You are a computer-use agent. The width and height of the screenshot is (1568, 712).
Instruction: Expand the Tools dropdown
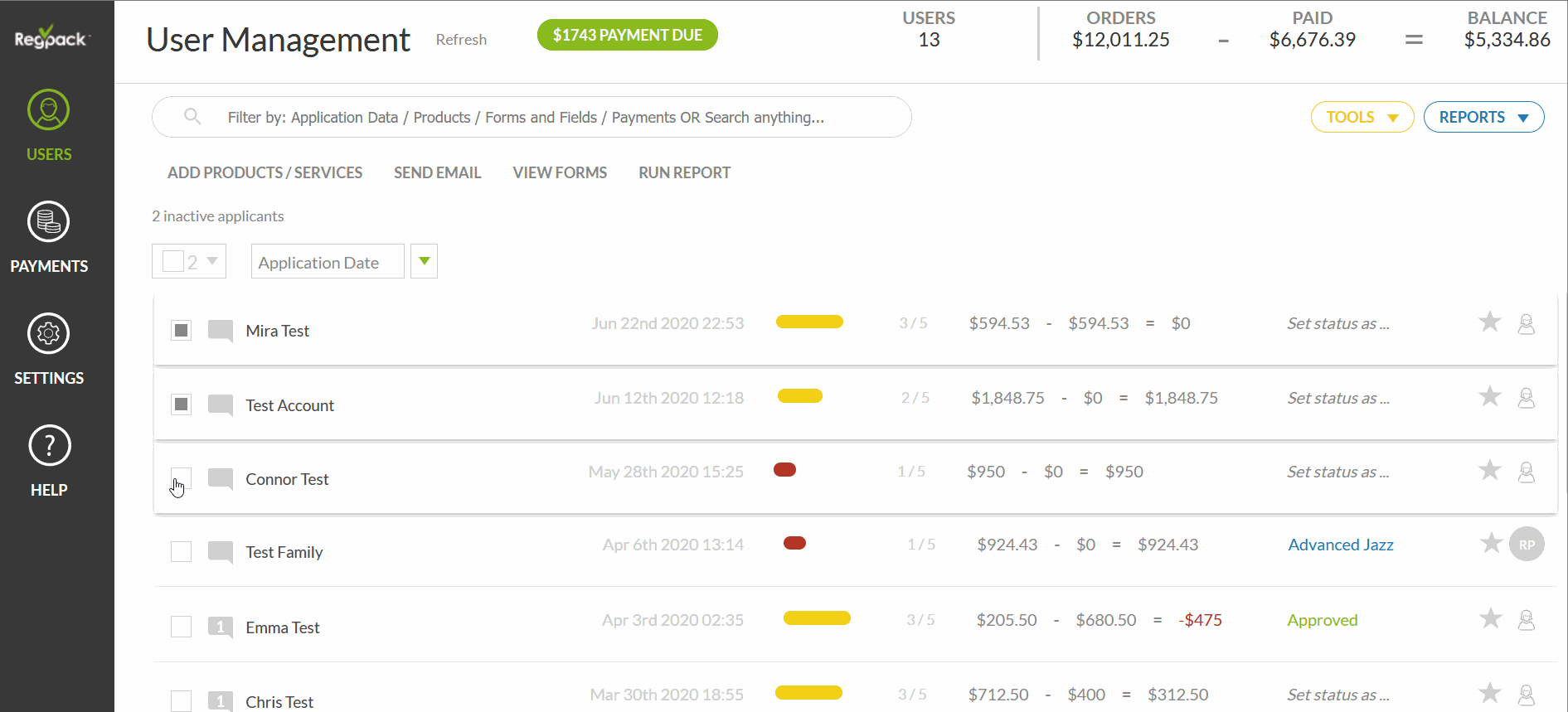click(x=1362, y=118)
